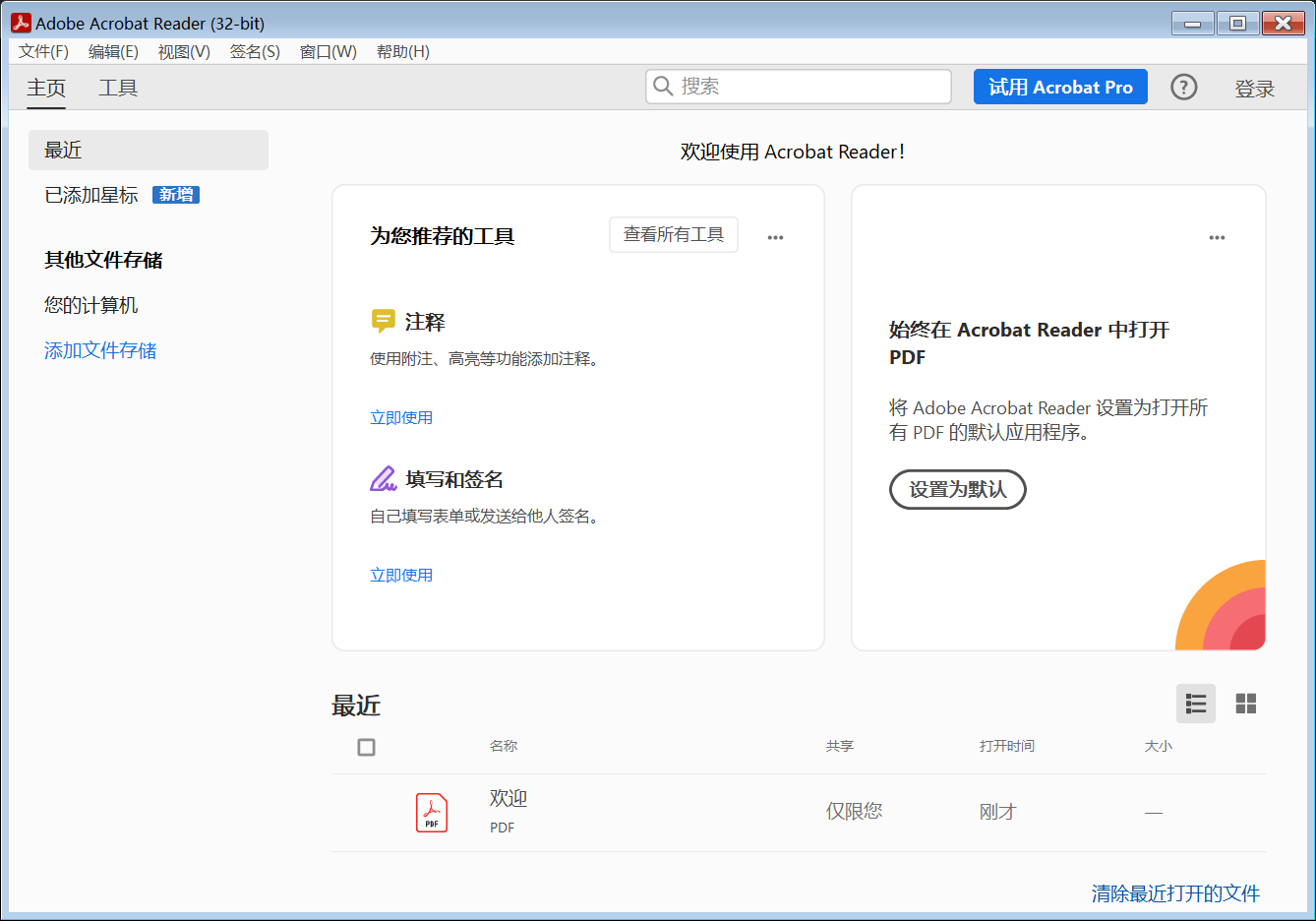
Task: Click the 填写和签名 tool heading
Action: 454,479
